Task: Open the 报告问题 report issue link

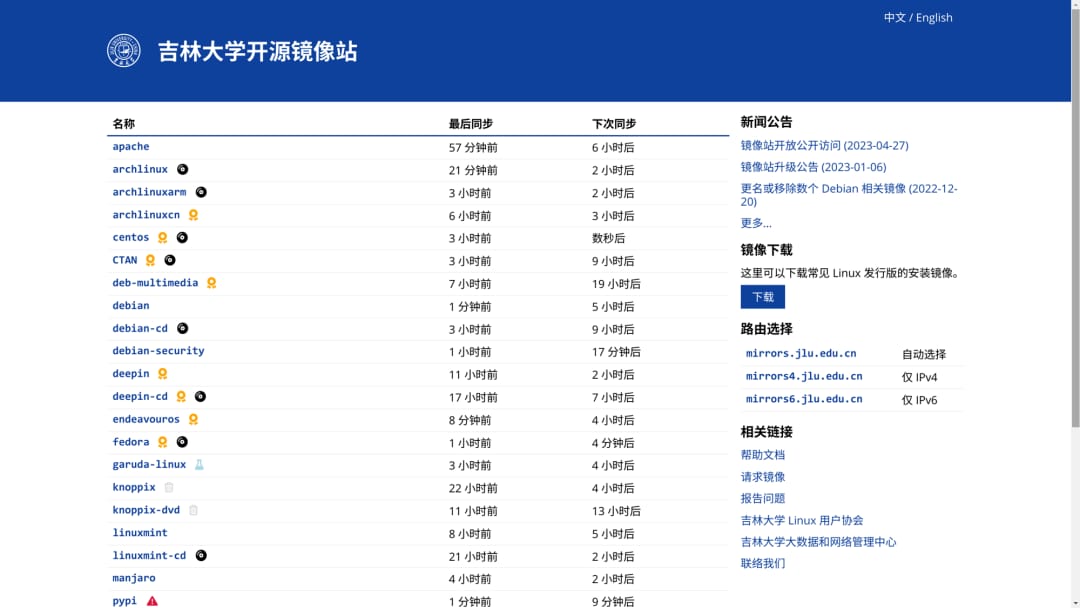Action: click(762, 499)
